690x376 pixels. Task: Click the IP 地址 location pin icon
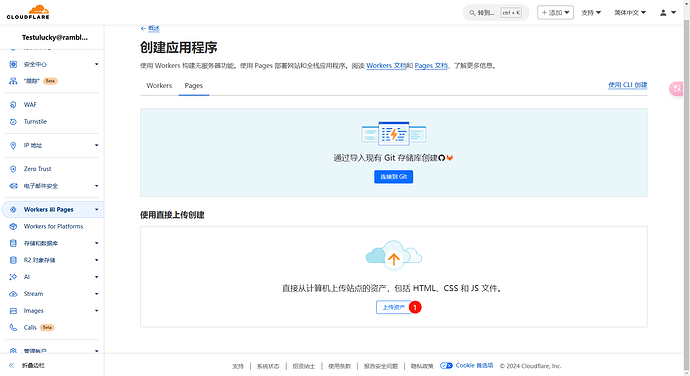[13, 145]
